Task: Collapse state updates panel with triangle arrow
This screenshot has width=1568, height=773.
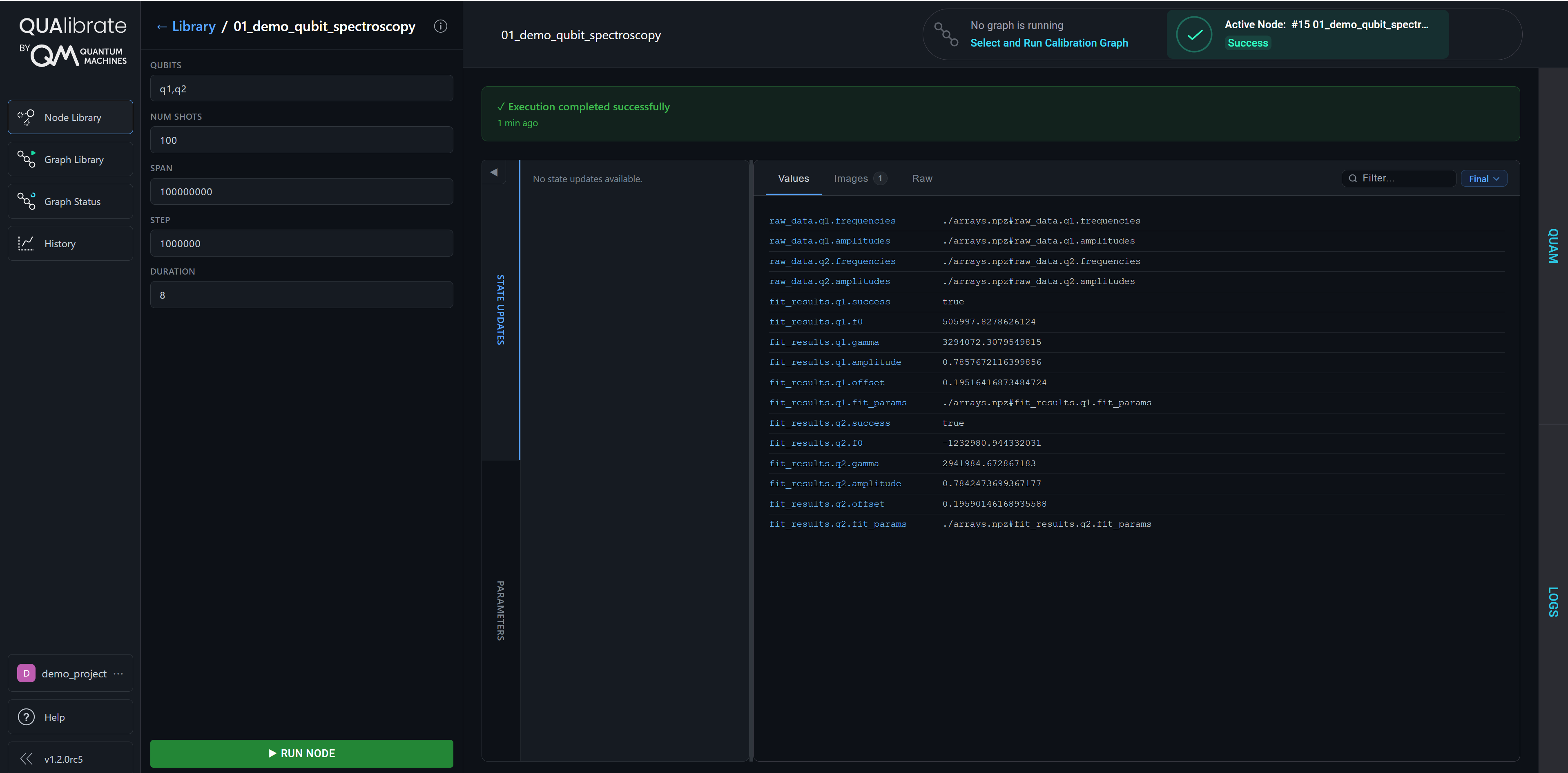Action: [x=494, y=172]
